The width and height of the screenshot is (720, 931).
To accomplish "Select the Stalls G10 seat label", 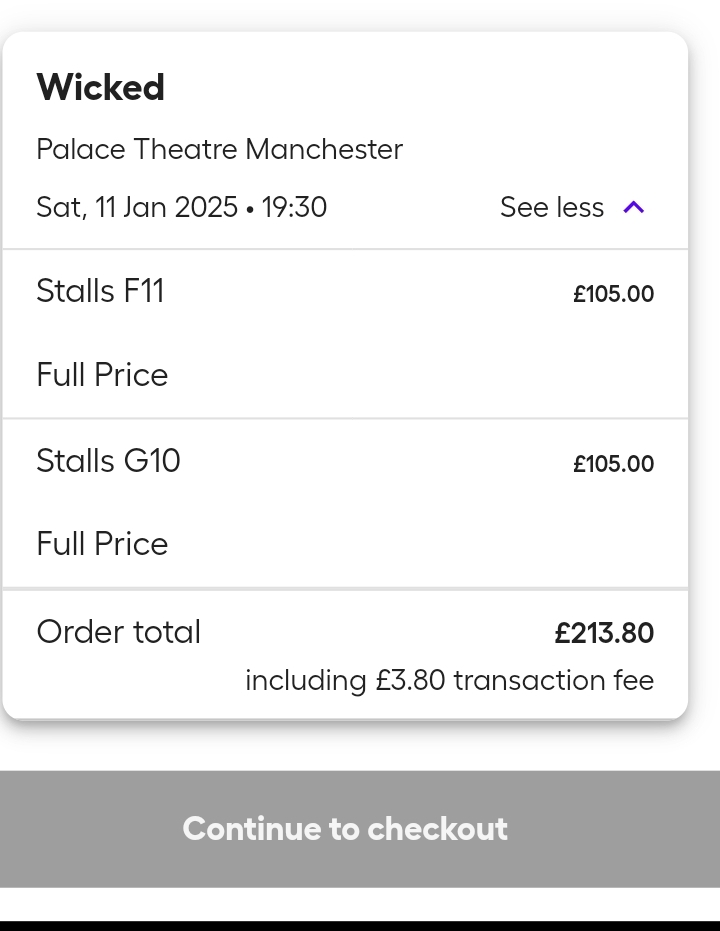I will click(108, 461).
